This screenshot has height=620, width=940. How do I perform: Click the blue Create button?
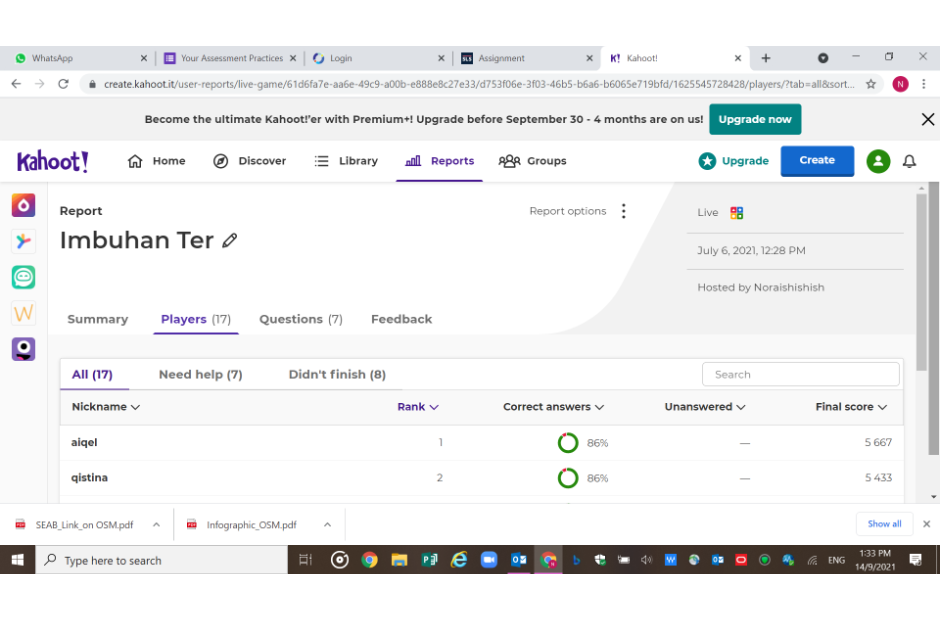click(816, 160)
